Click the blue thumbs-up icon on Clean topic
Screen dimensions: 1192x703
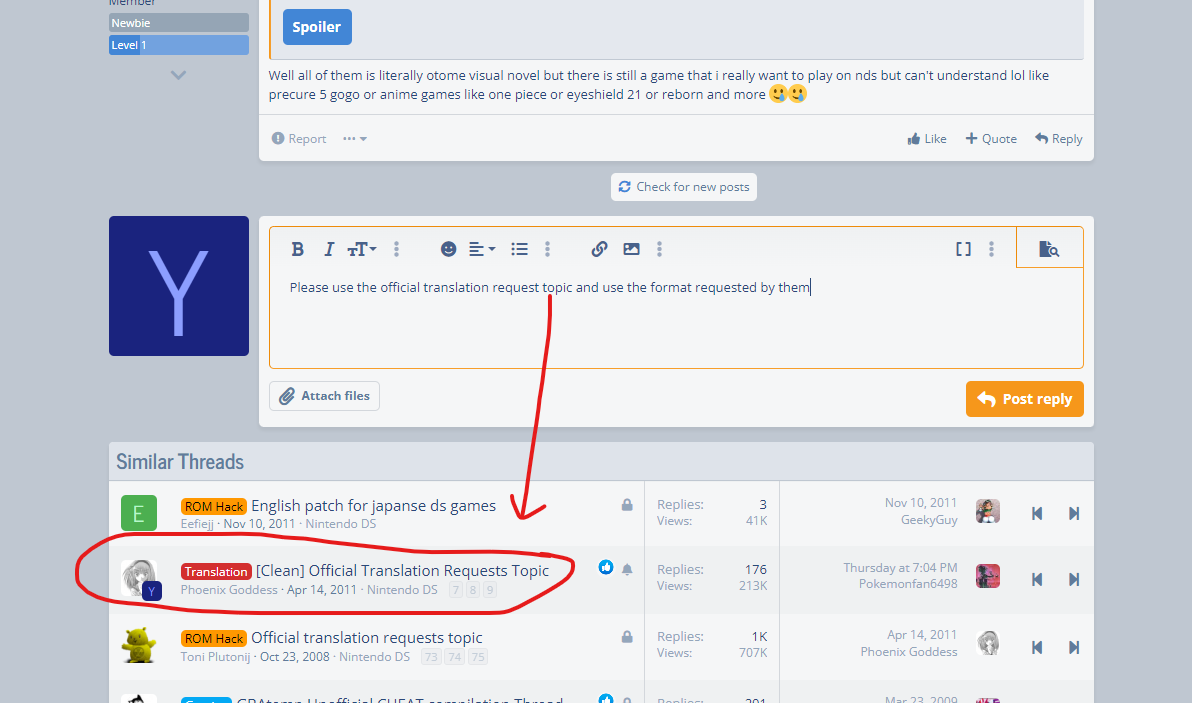[606, 567]
